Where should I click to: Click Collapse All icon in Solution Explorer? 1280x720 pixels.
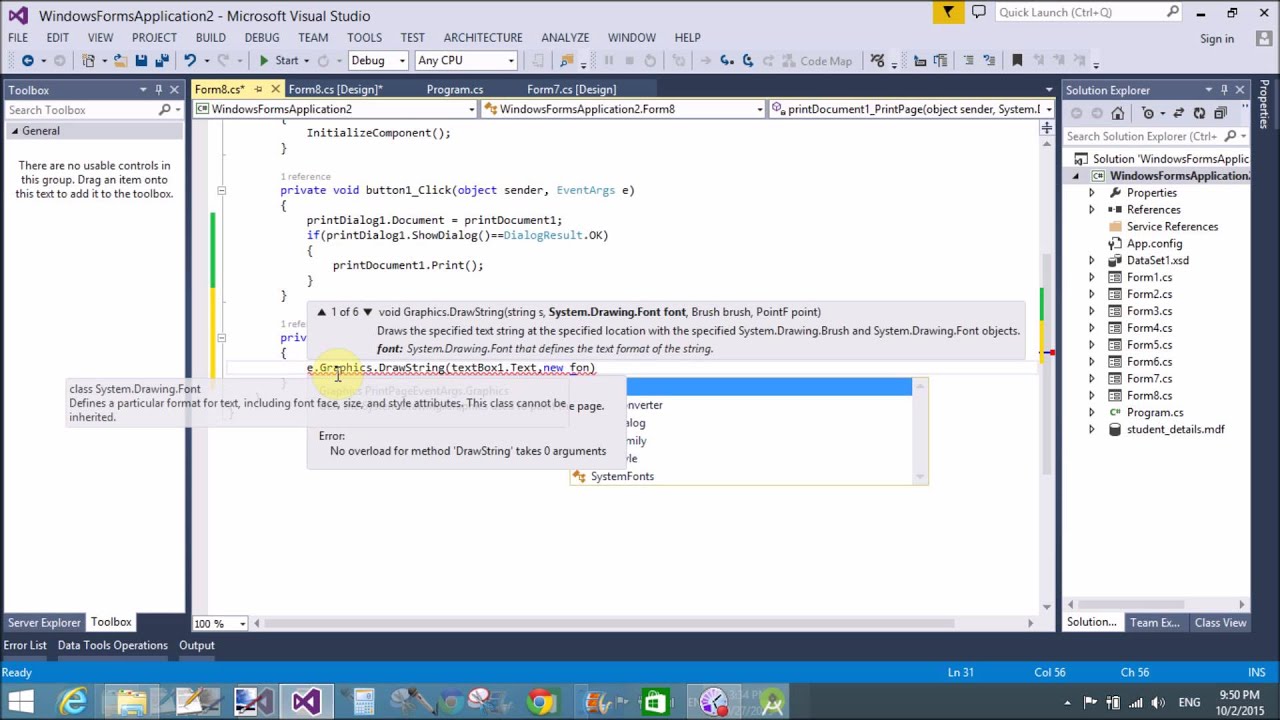coord(1220,113)
